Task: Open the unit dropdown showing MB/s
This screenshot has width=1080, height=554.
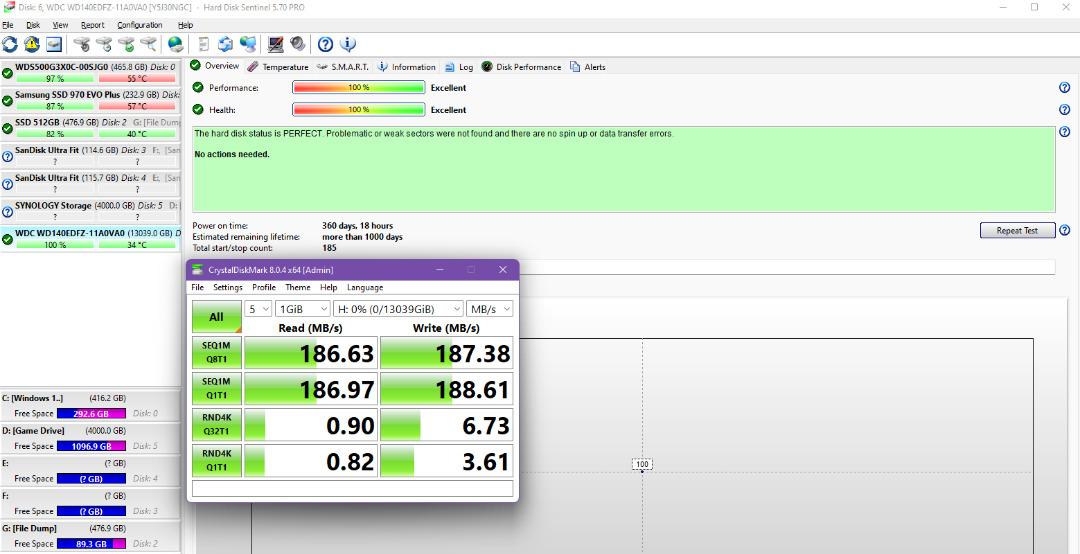Action: (x=490, y=309)
